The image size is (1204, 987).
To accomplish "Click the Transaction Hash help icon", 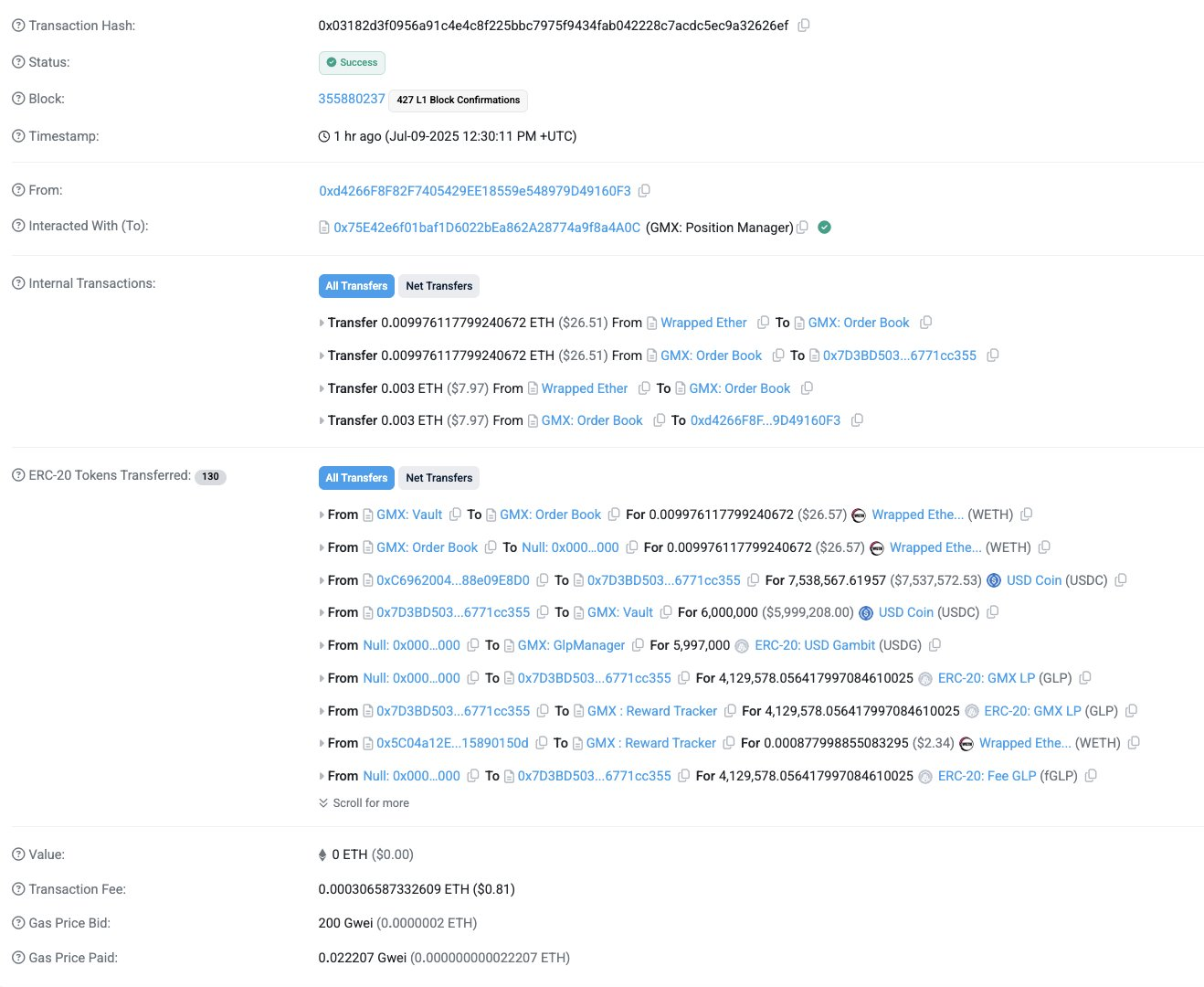I will point(18,26).
